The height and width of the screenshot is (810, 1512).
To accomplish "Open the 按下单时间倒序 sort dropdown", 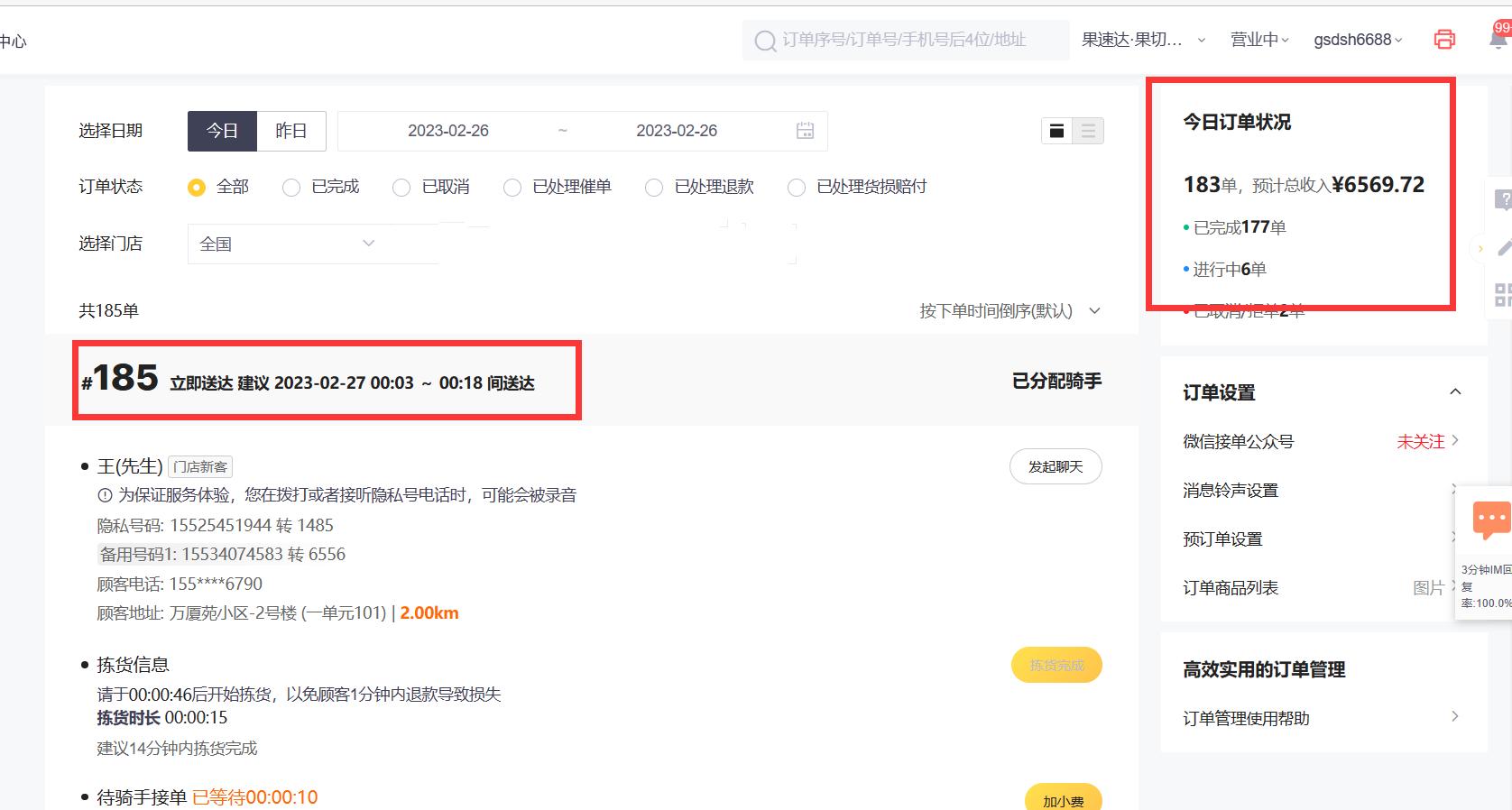I will (1010, 311).
